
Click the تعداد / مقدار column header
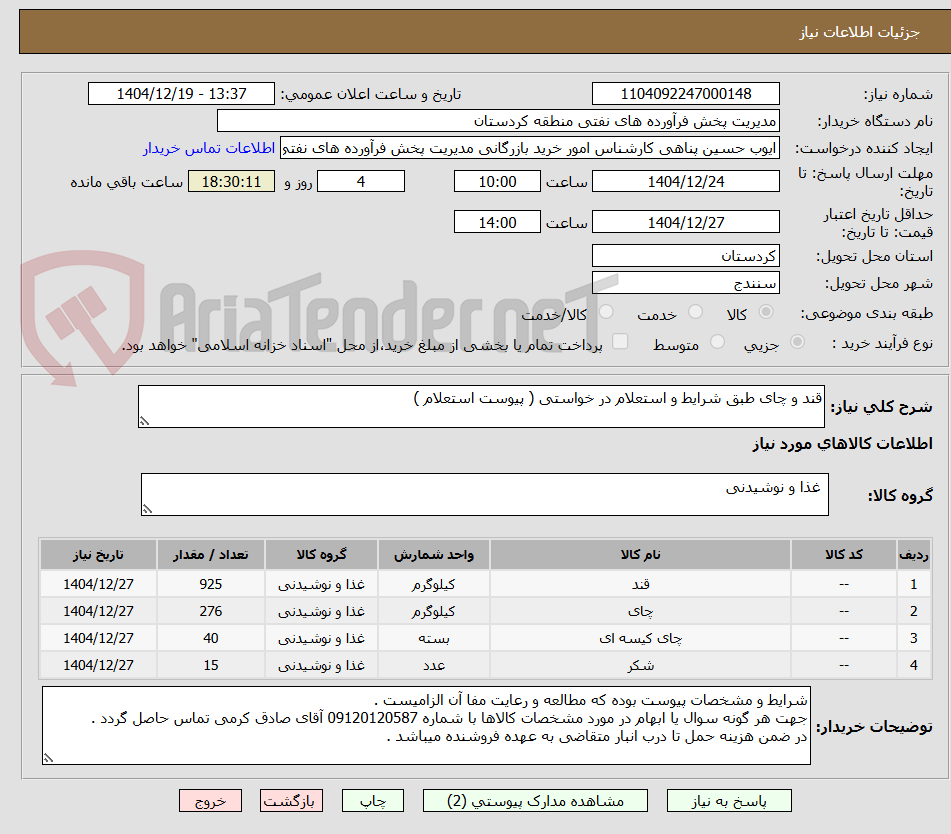pyautogui.click(x=210, y=554)
